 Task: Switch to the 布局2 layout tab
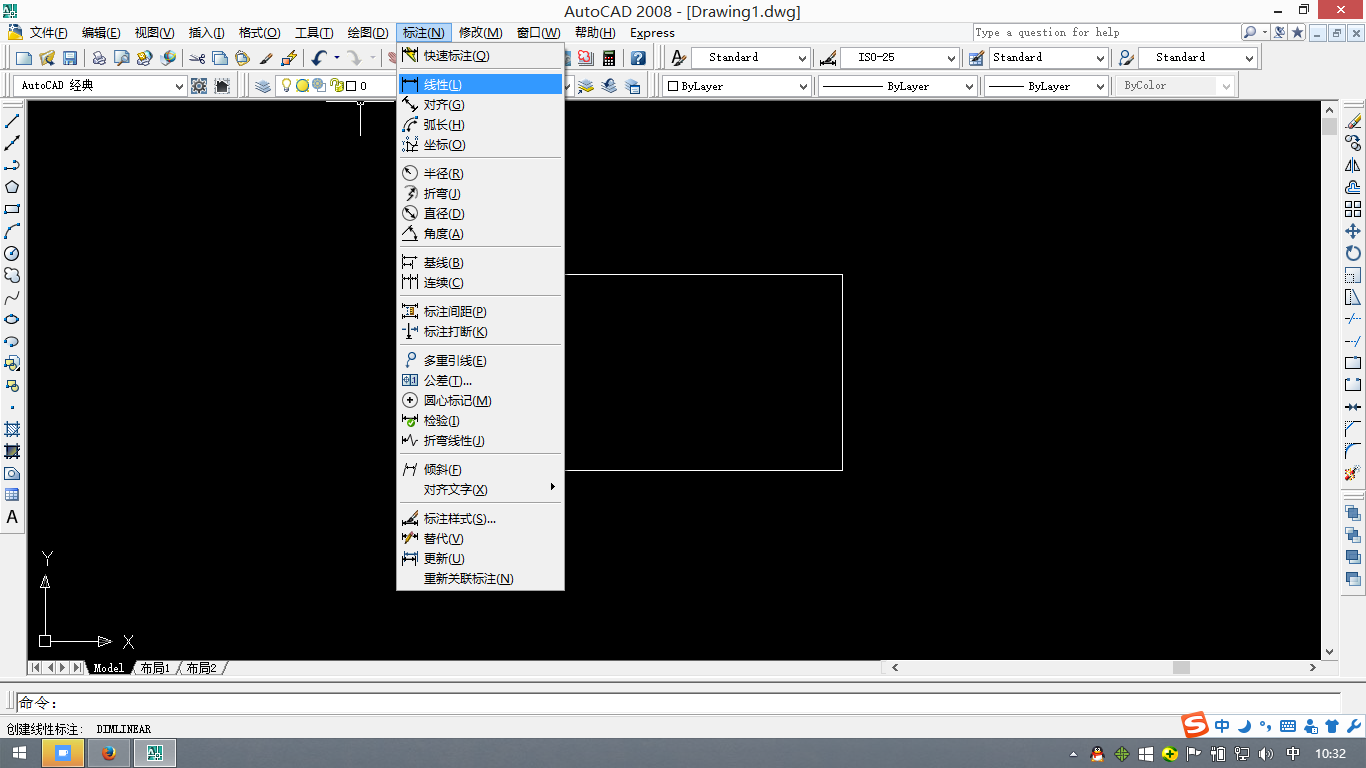click(201, 668)
